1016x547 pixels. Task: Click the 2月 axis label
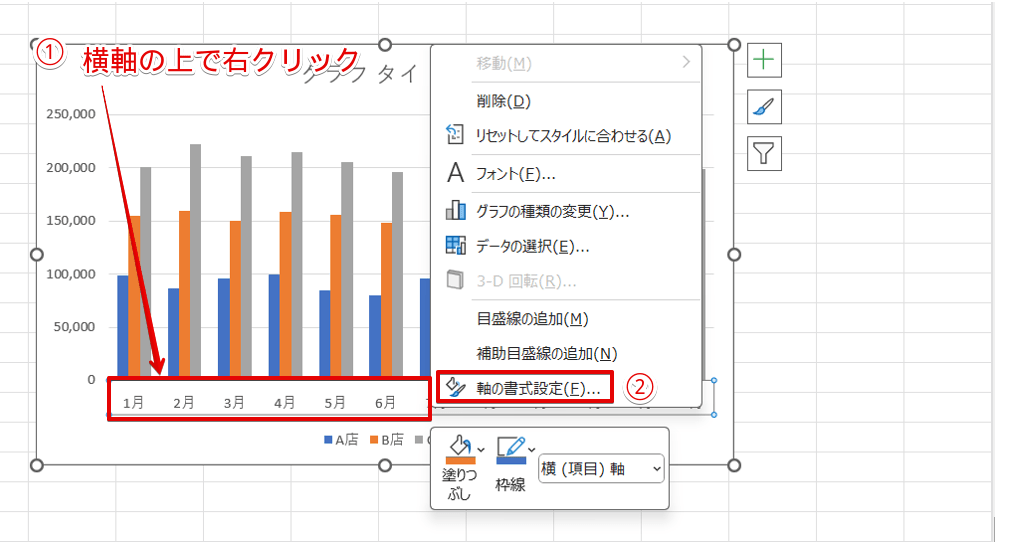point(183,403)
